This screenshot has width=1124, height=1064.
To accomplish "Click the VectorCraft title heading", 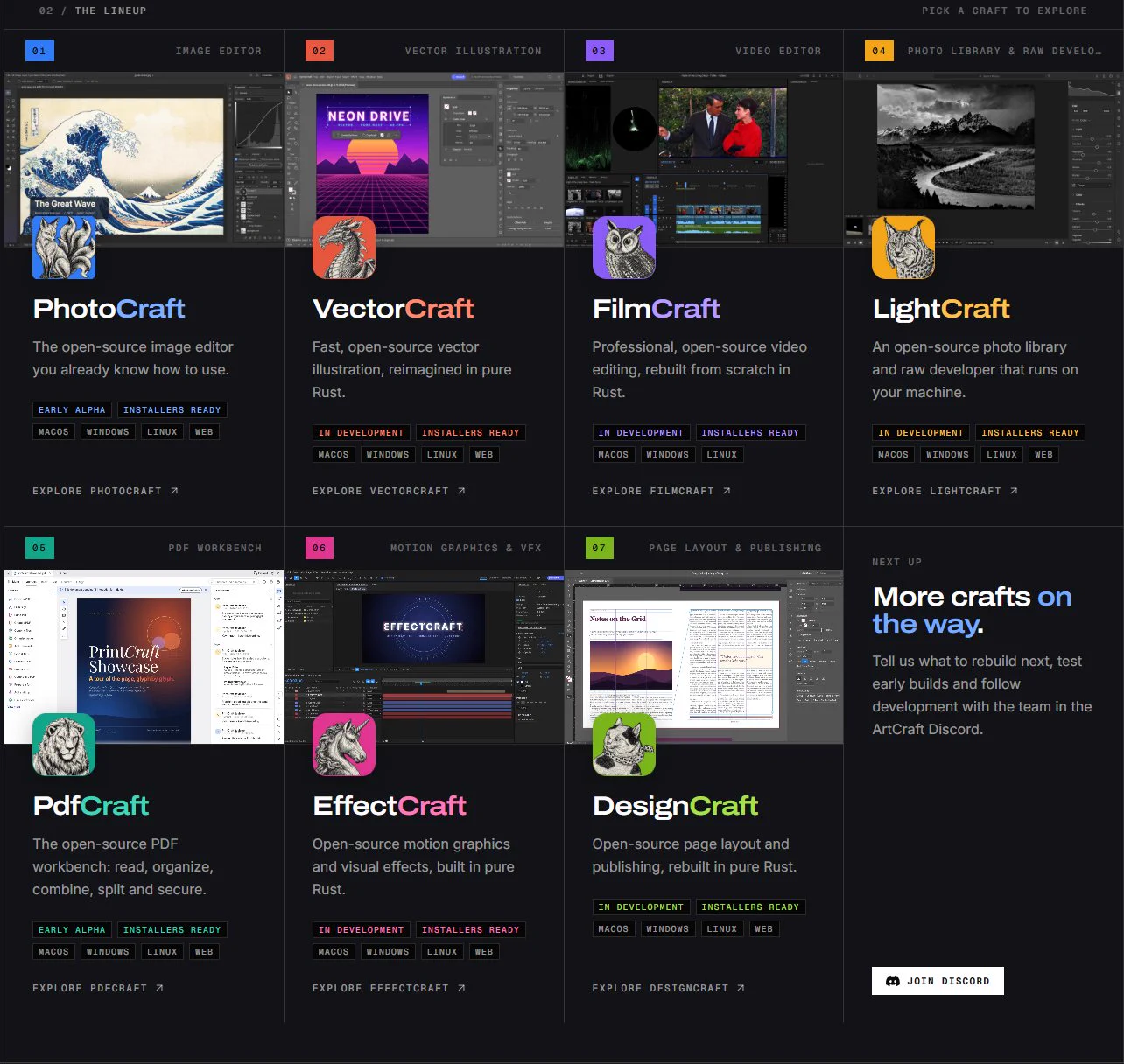I will tap(393, 309).
